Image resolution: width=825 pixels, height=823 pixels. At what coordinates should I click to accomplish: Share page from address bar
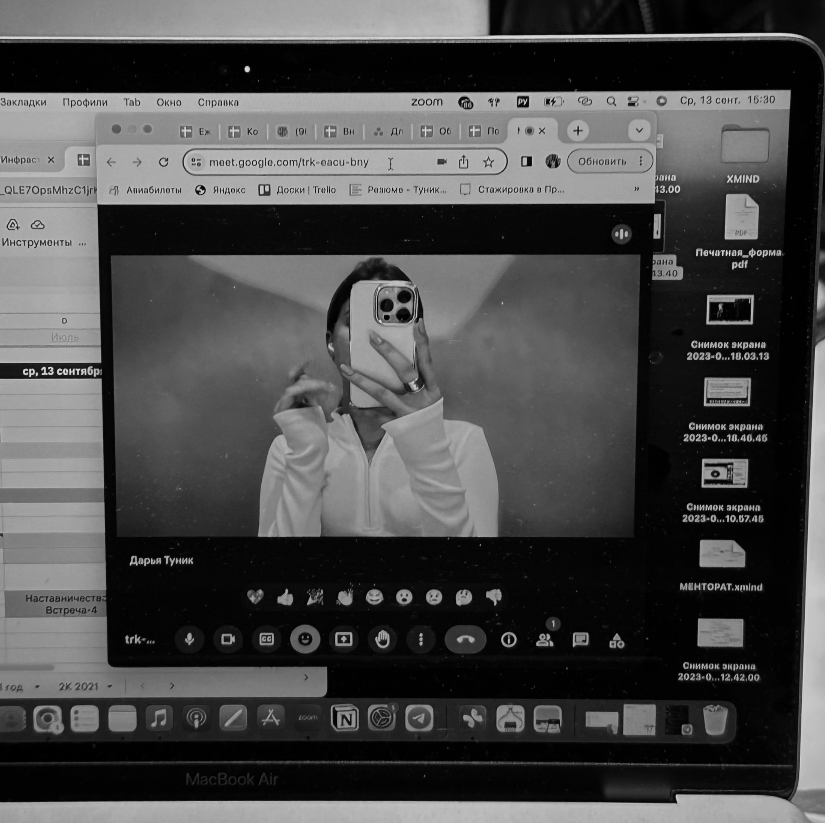tap(463, 162)
